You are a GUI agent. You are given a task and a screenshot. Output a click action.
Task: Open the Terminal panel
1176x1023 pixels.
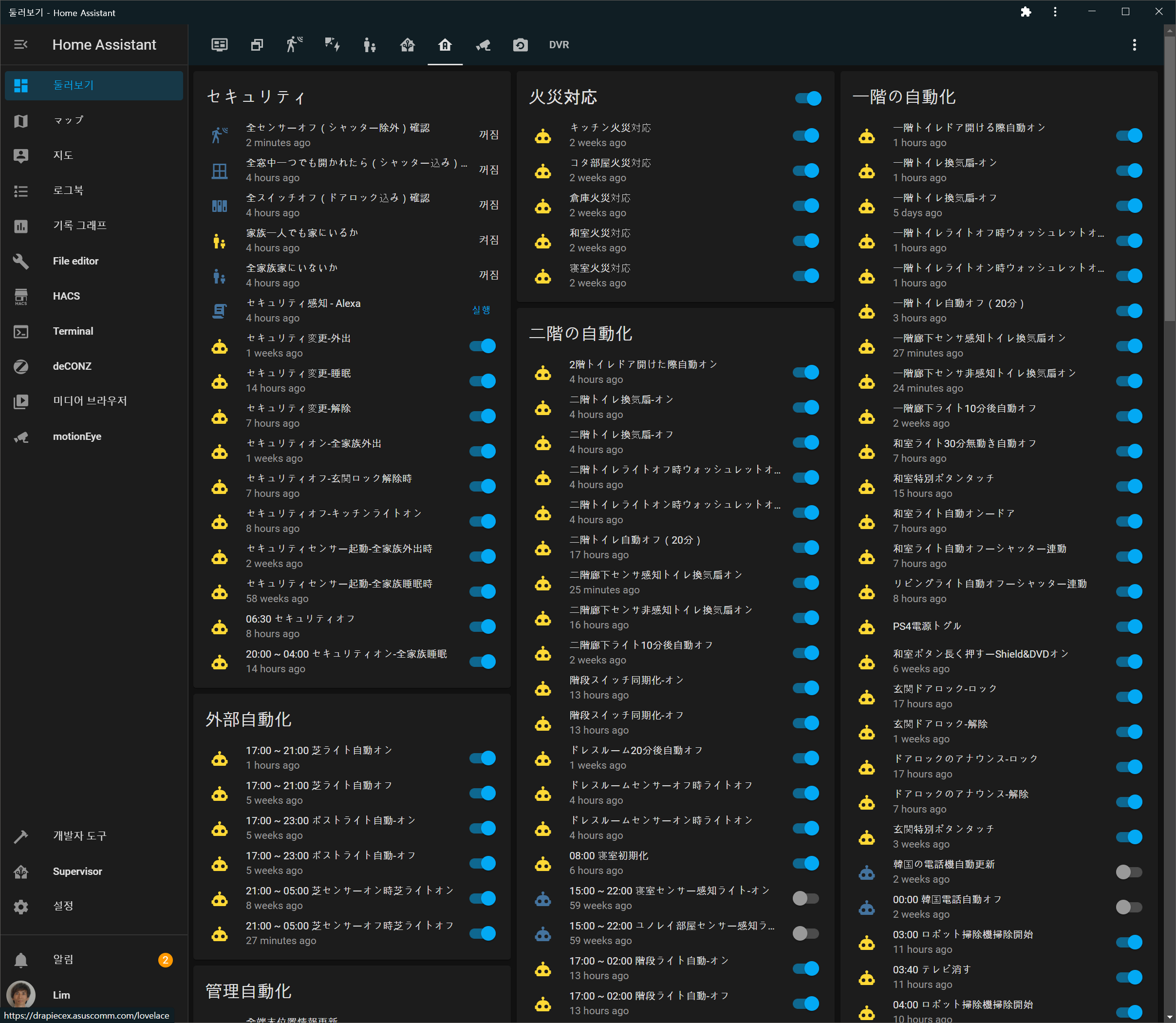[73, 331]
